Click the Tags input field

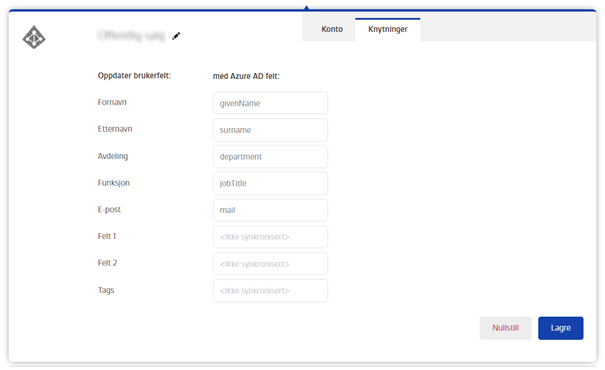point(270,290)
